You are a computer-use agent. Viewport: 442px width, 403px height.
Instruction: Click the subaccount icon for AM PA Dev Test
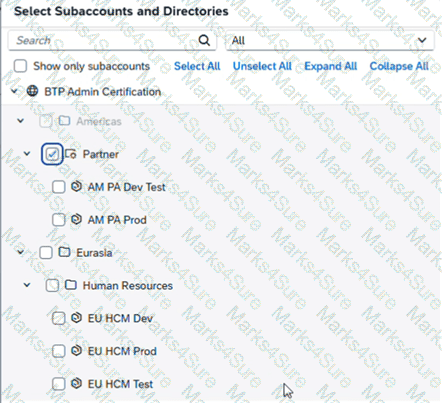pyautogui.click(x=76, y=186)
